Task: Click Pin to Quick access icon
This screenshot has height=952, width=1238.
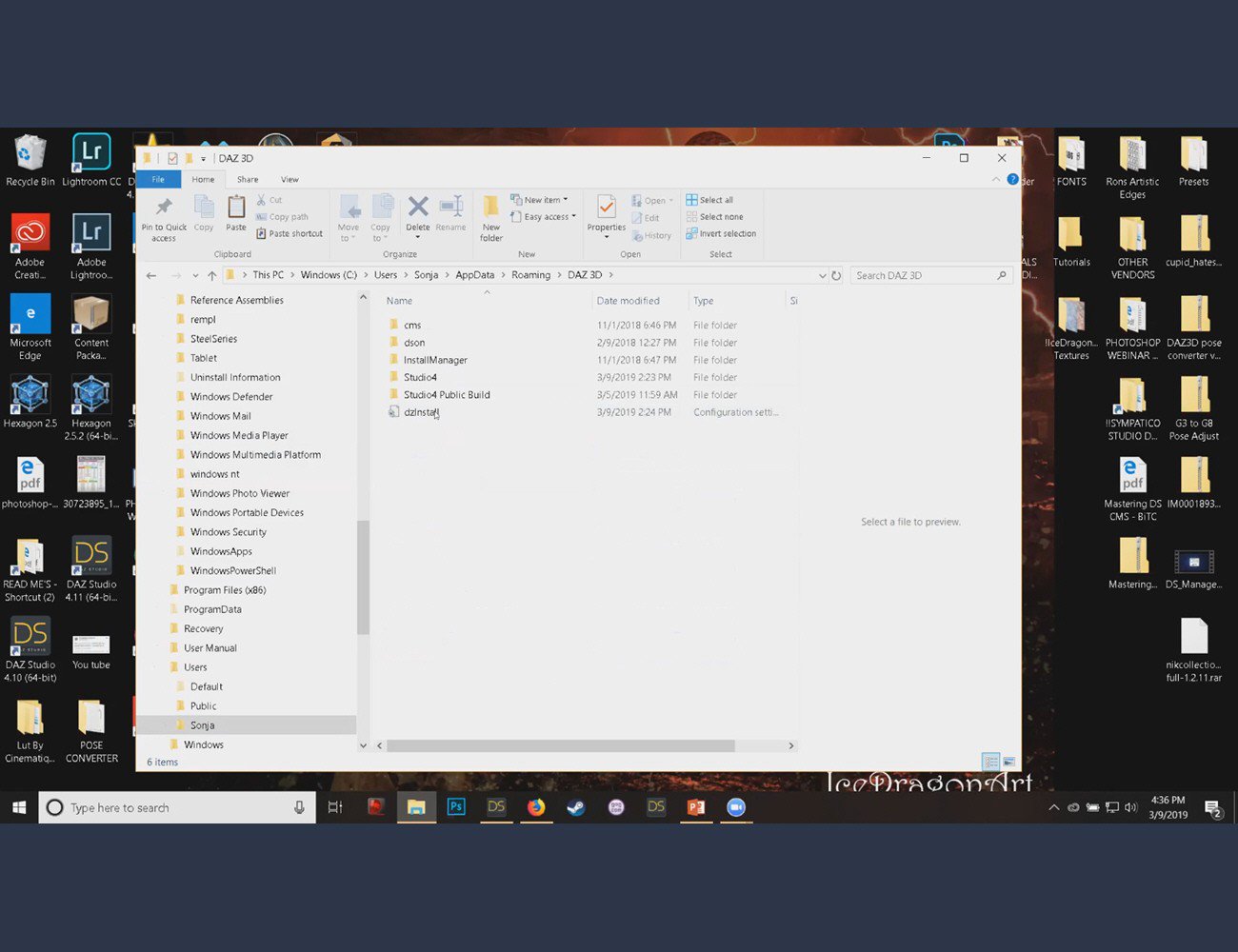Action: 164,208
